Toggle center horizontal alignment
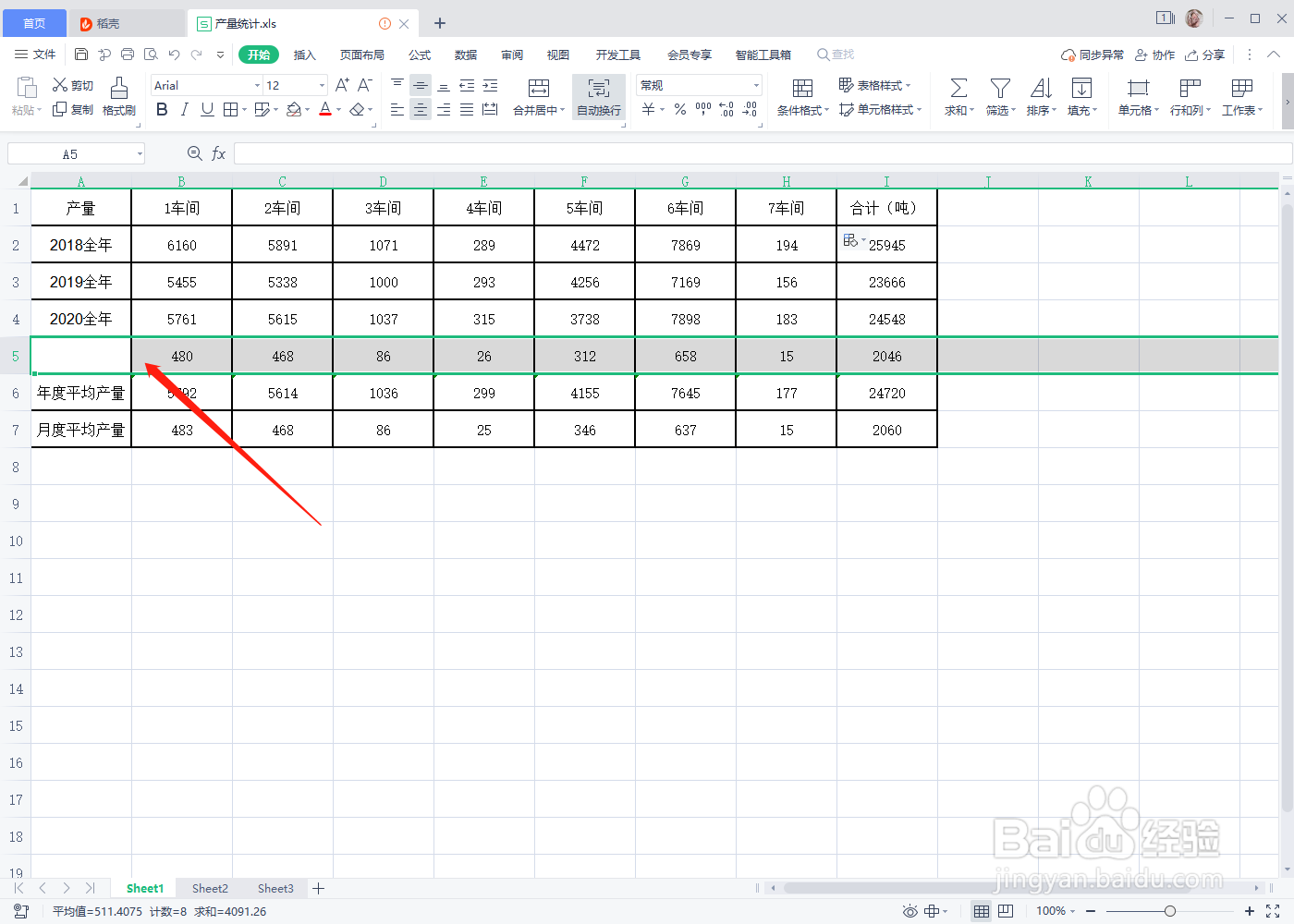This screenshot has width=1294, height=924. click(x=421, y=109)
